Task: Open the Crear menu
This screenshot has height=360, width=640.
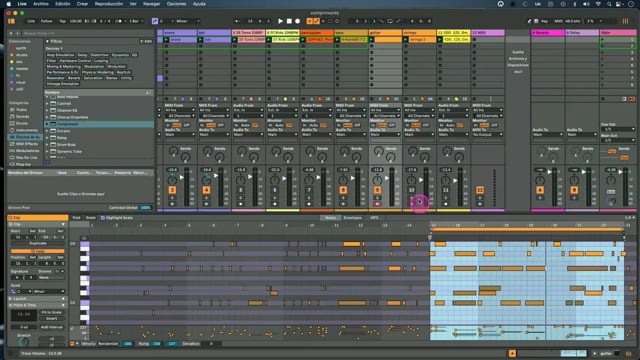Action: tap(82, 4)
